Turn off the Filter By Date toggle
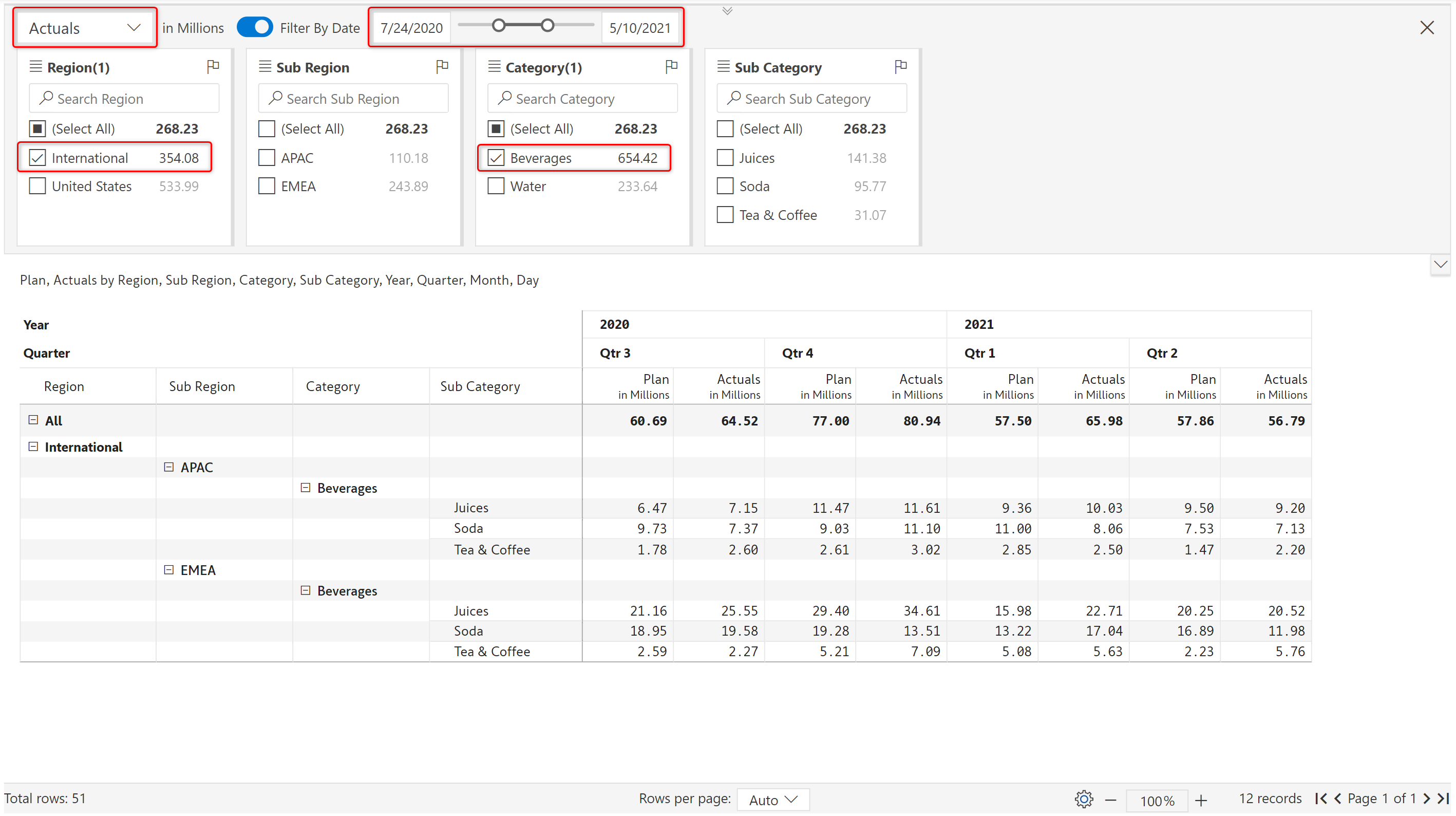The height and width of the screenshot is (816, 1456). 254,27
